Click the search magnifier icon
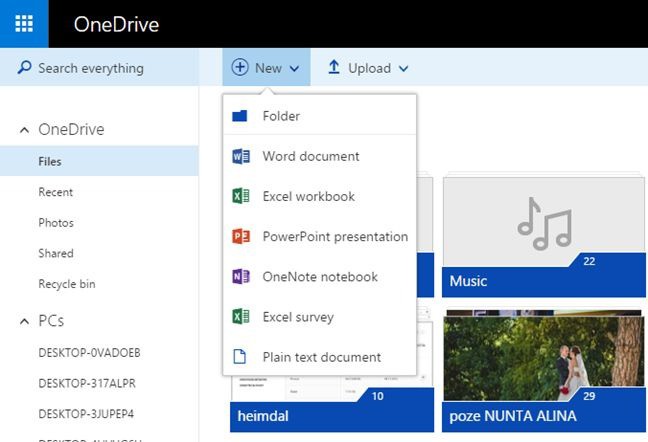Image resolution: width=648 pixels, height=442 pixels. tap(24, 67)
